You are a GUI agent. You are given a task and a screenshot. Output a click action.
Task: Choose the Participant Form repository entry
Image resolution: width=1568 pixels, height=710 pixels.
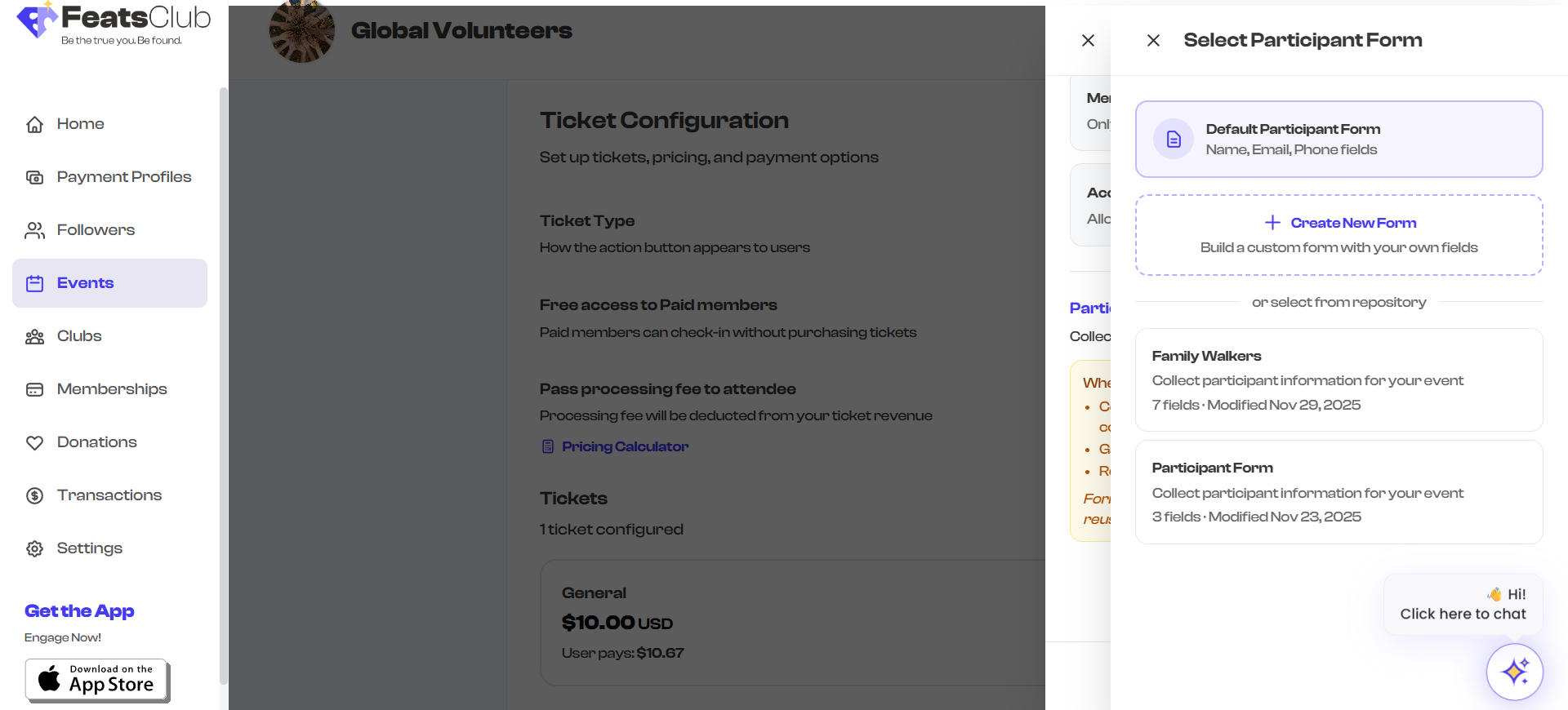tap(1339, 492)
